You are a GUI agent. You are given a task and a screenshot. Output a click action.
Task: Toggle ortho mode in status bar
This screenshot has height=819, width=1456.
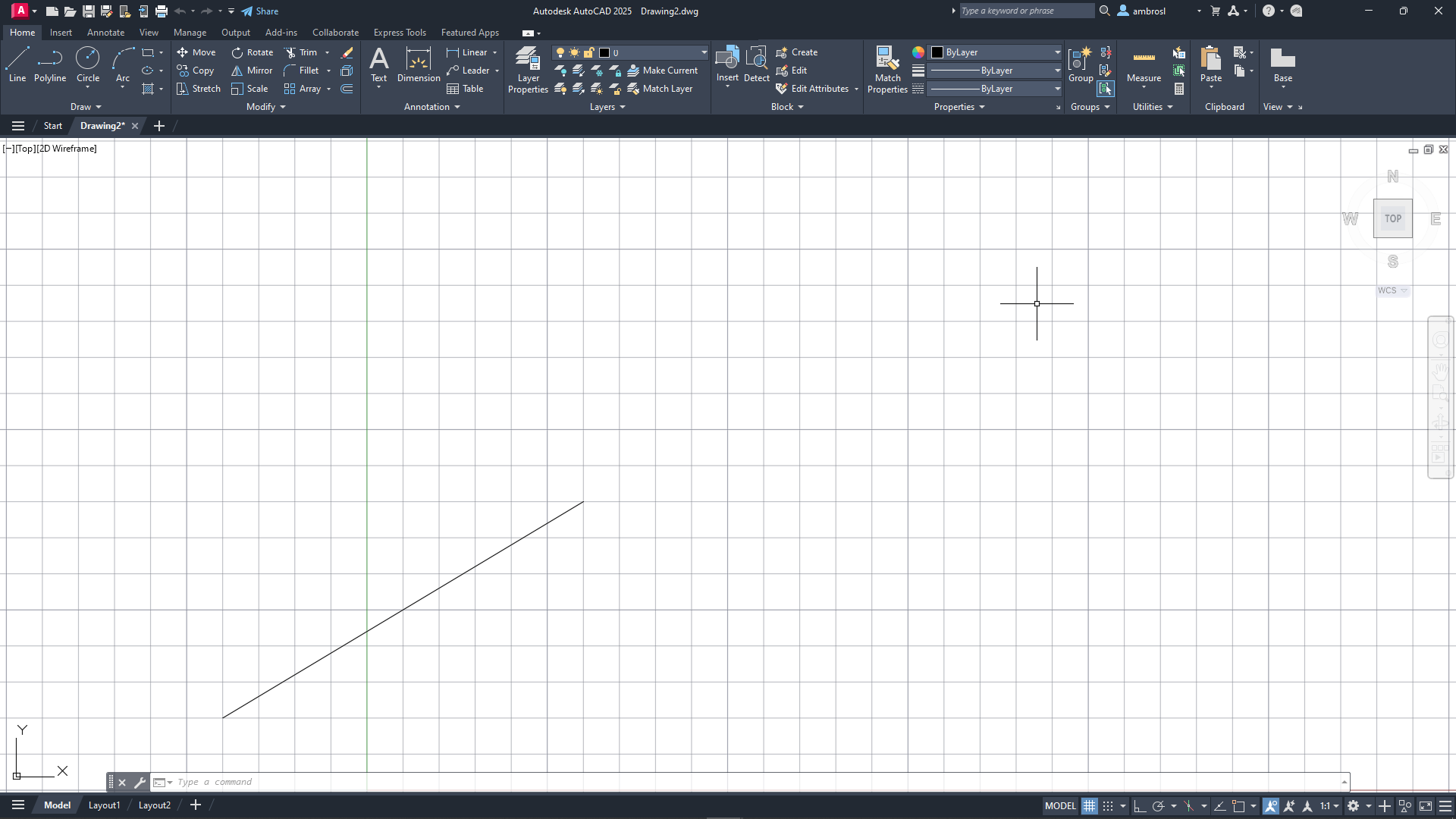pos(1139,806)
